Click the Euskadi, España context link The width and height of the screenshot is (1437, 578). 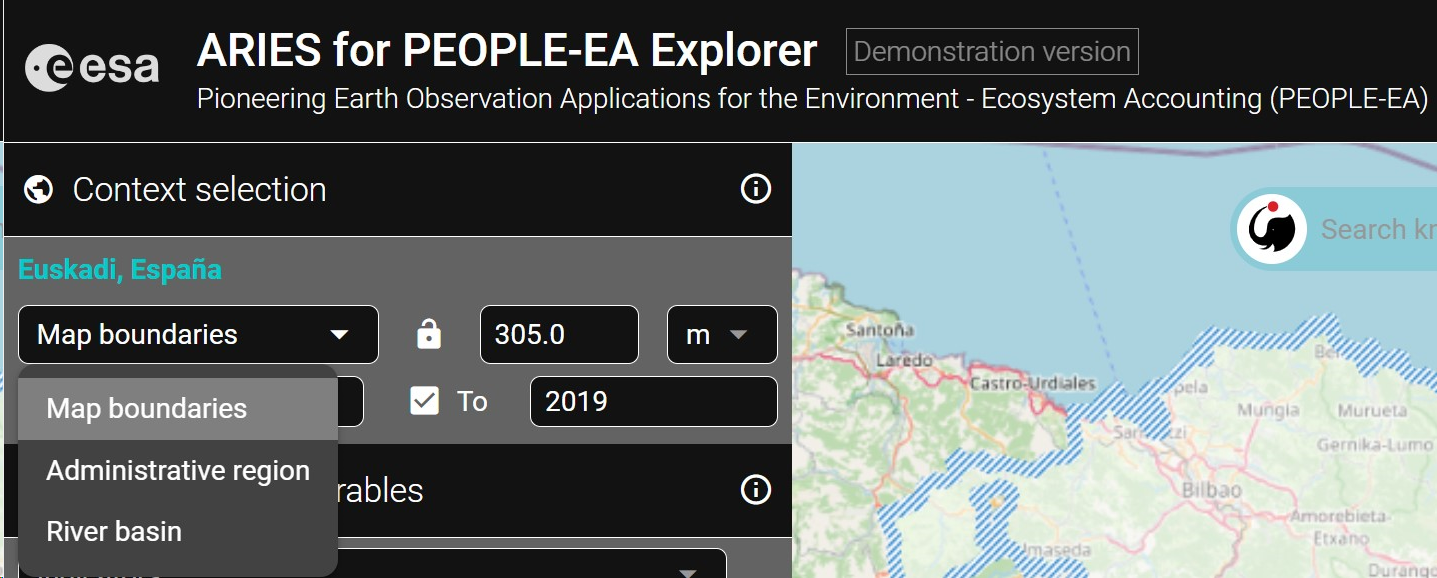[120, 270]
